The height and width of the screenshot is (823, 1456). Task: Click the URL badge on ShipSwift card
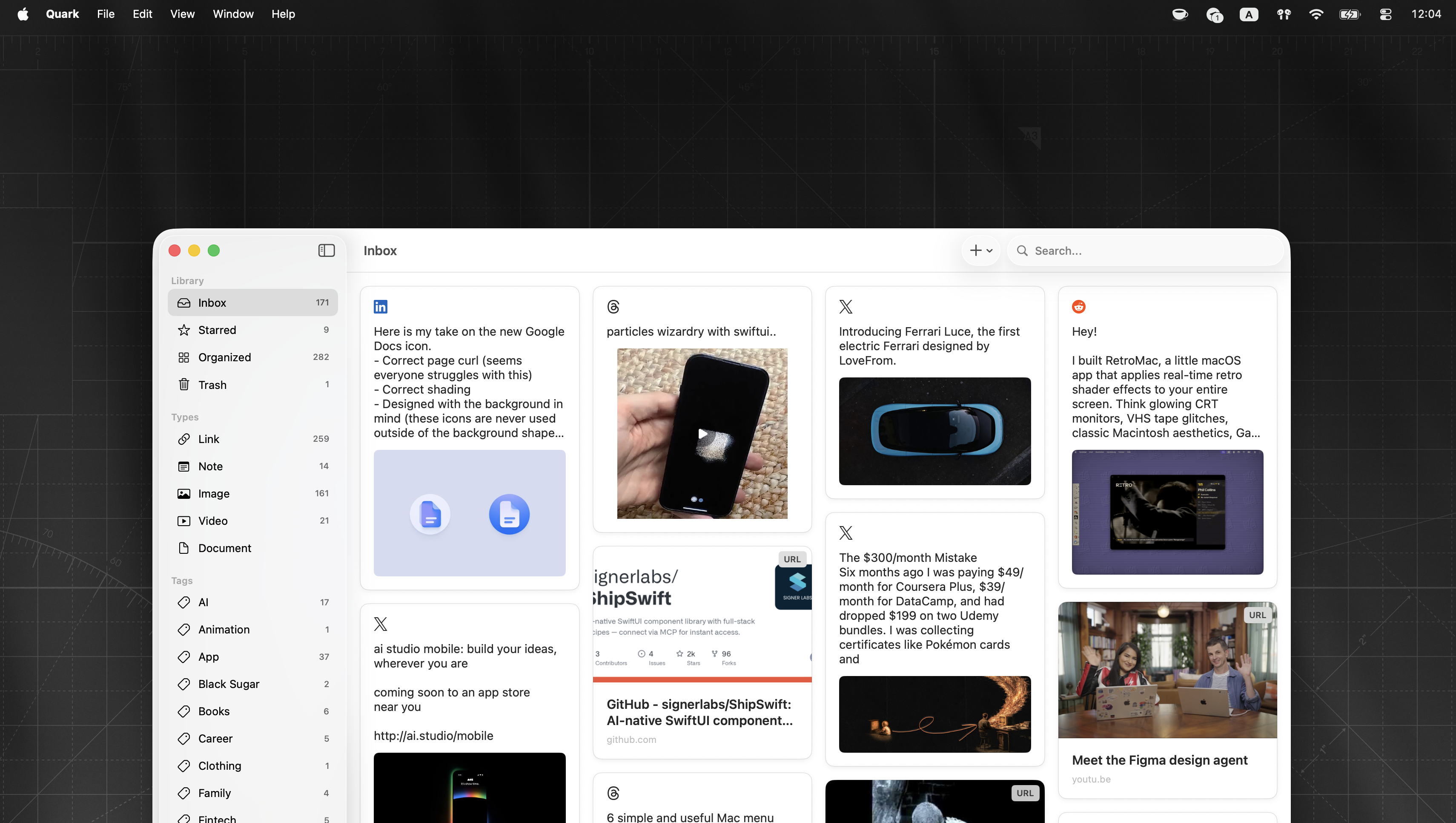coord(792,559)
